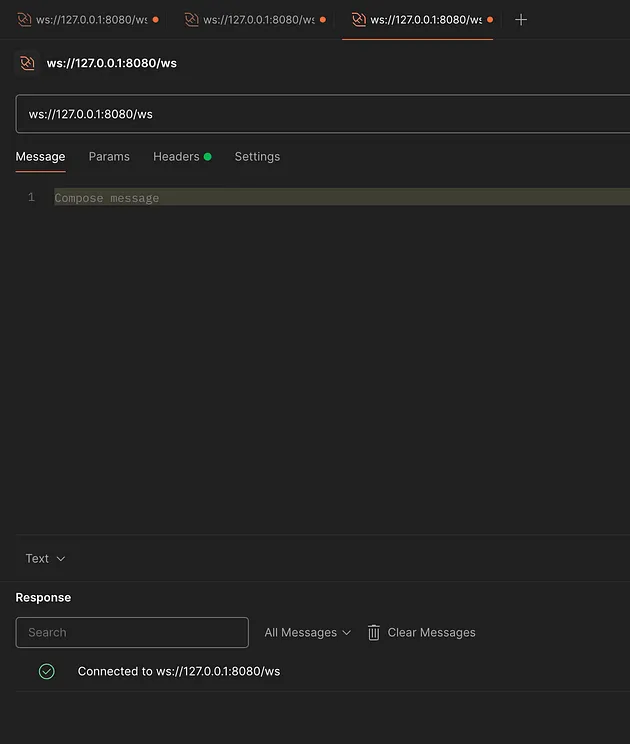630x744 pixels.
Task: Click the green check icon on the Connected message
Action: pyautogui.click(x=46, y=671)
